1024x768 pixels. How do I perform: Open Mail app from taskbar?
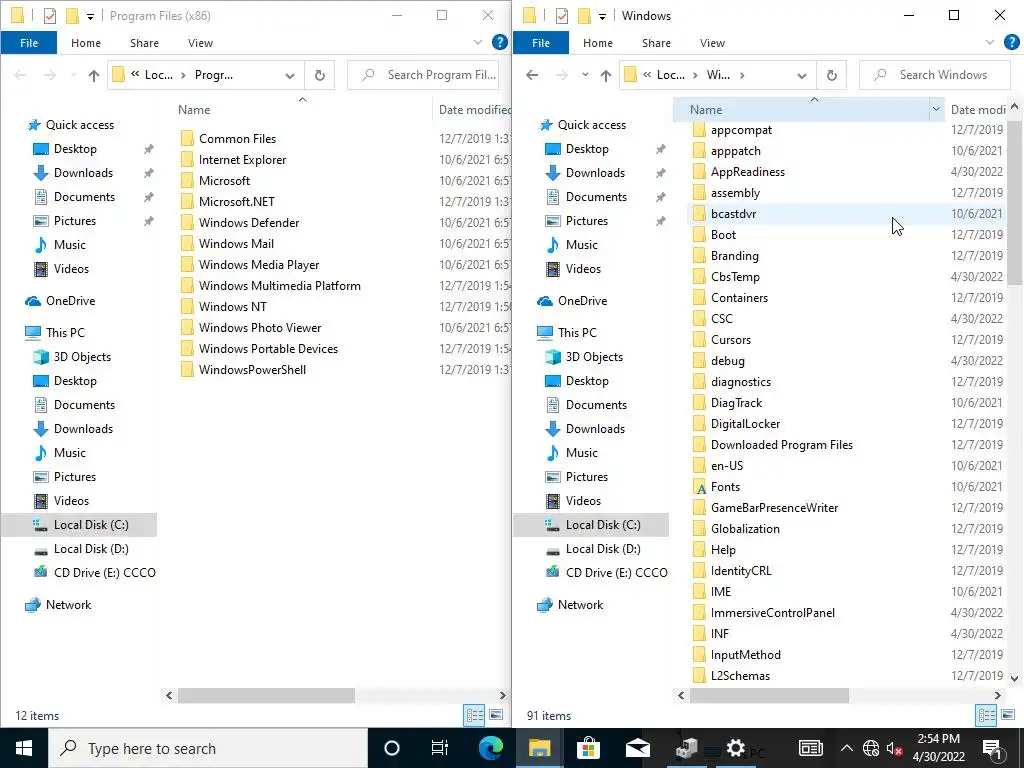pos(637,748)
